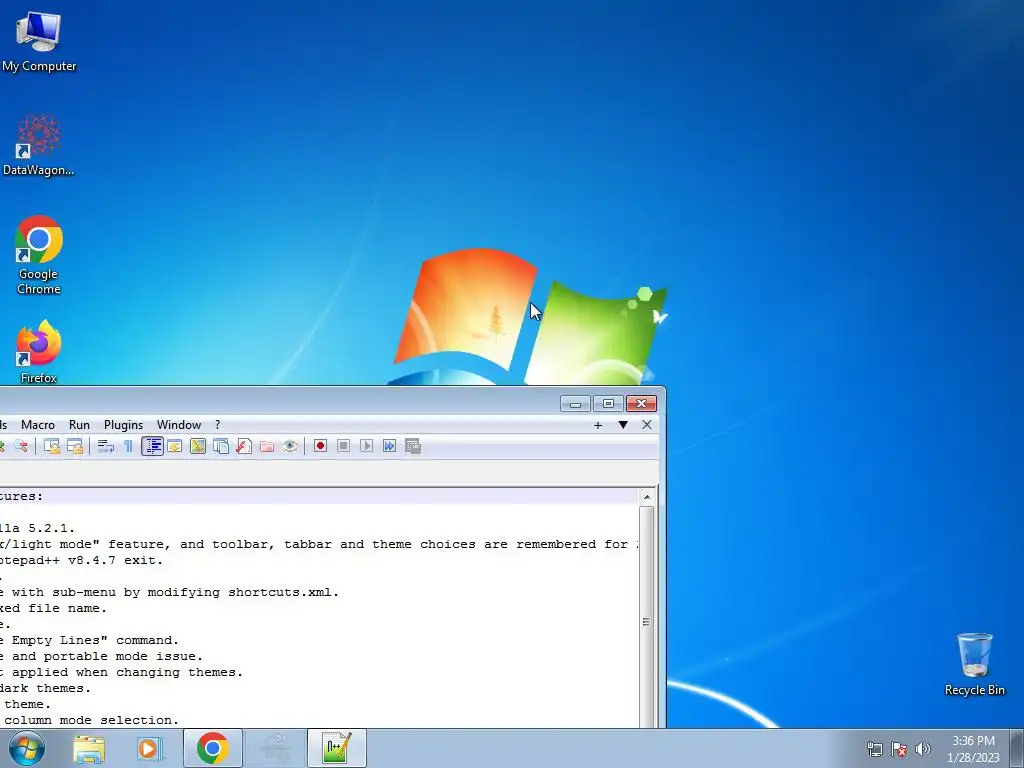Open the Function List panel icon
Screen dimensions: 1024x768
pyautogui.click(x=244, y=446)
